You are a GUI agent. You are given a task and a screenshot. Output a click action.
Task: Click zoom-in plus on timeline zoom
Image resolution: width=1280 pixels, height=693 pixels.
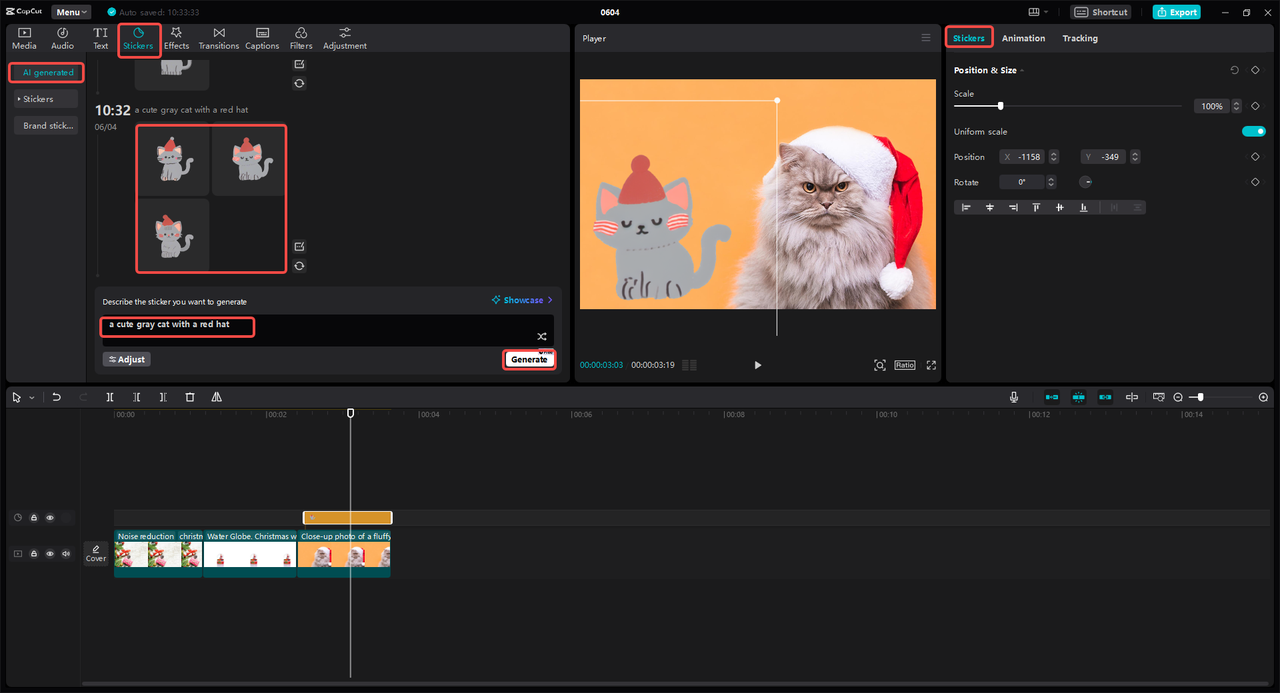coord(1263,397)
